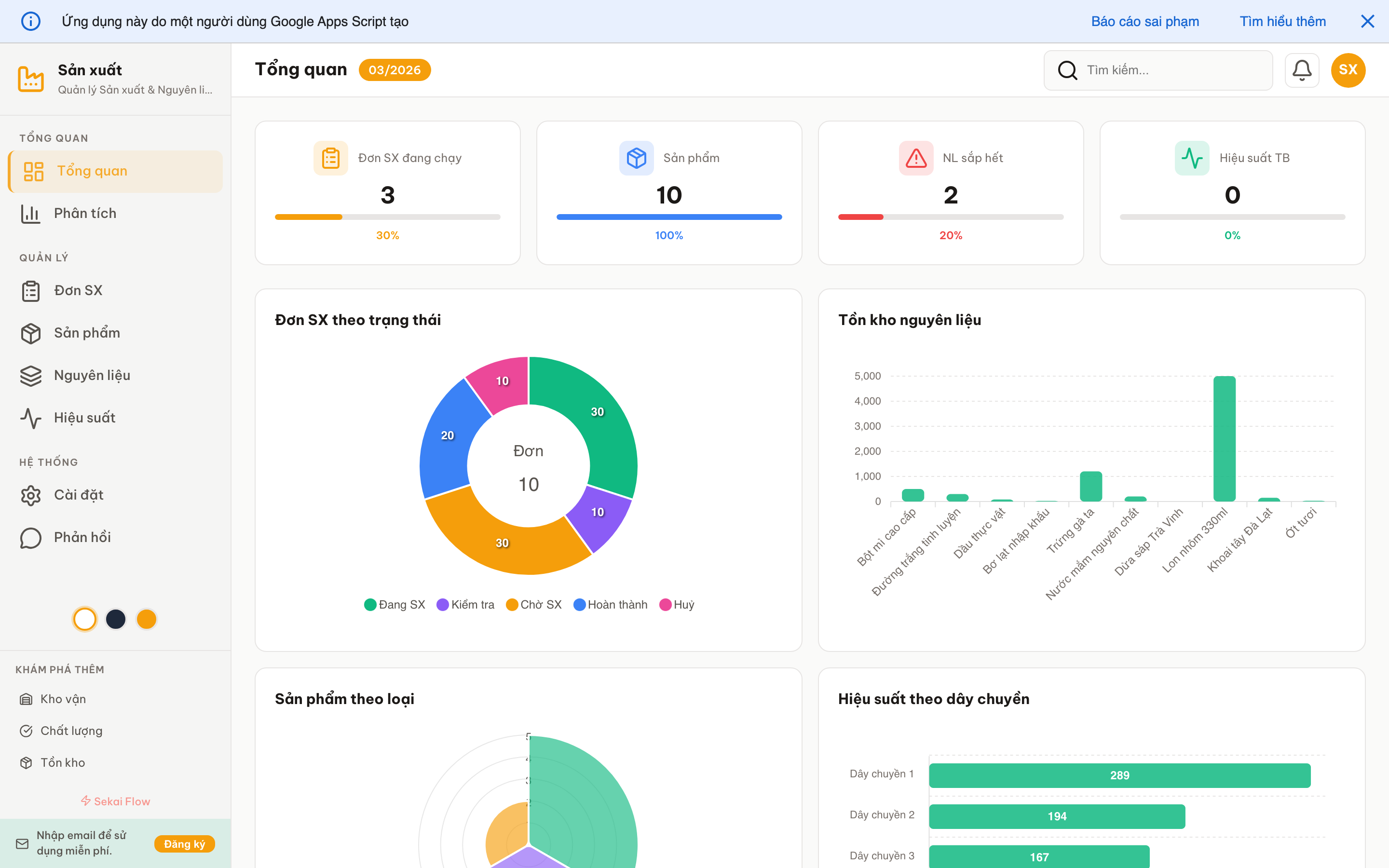Open Phân tích in sidebar
Screen dimensions: 1389x868
(x=85, y=214)
